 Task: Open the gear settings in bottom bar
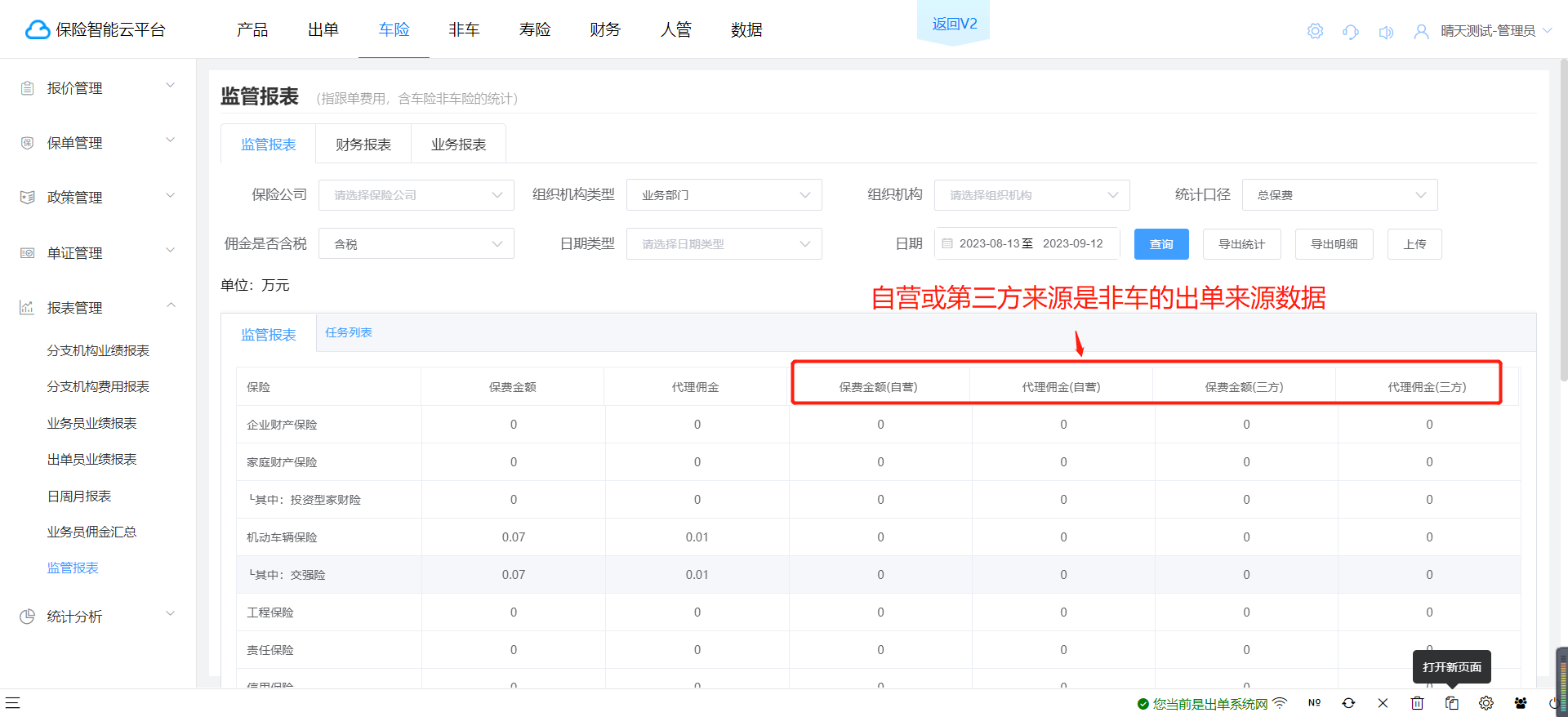(x=1486, y=702)
